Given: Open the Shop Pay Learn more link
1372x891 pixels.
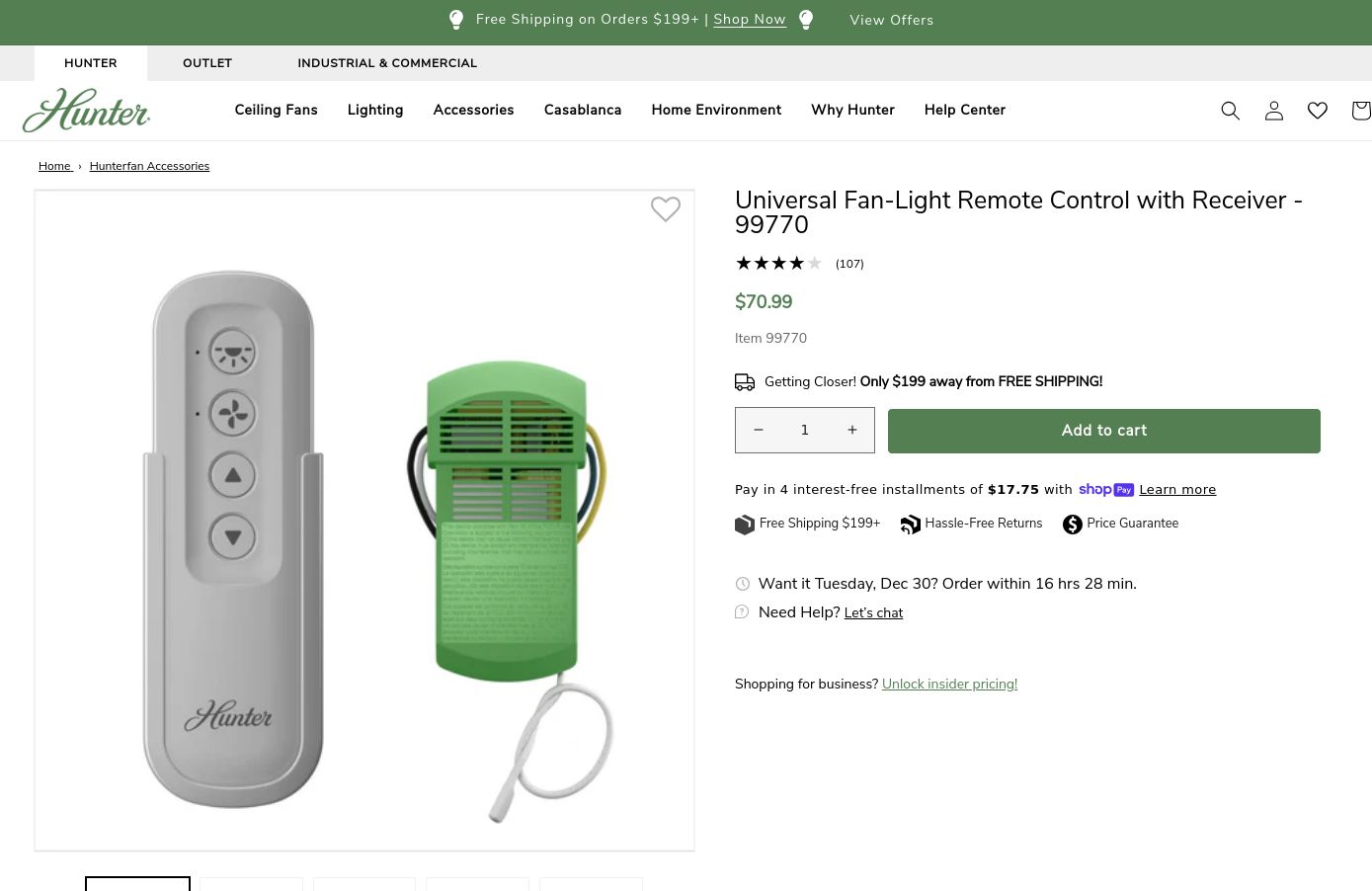Looking at the screenshot, I should 1177,490.
